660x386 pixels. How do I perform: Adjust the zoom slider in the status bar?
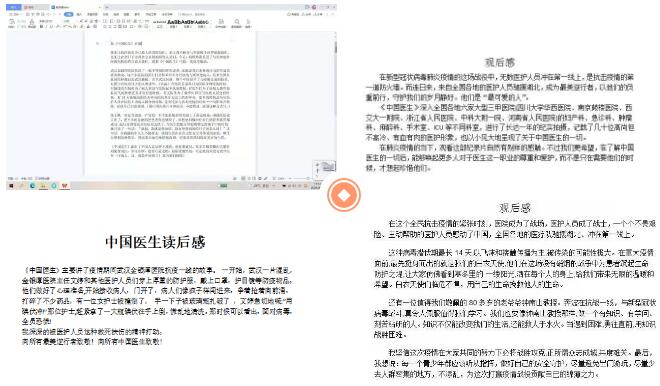[300, 178]
